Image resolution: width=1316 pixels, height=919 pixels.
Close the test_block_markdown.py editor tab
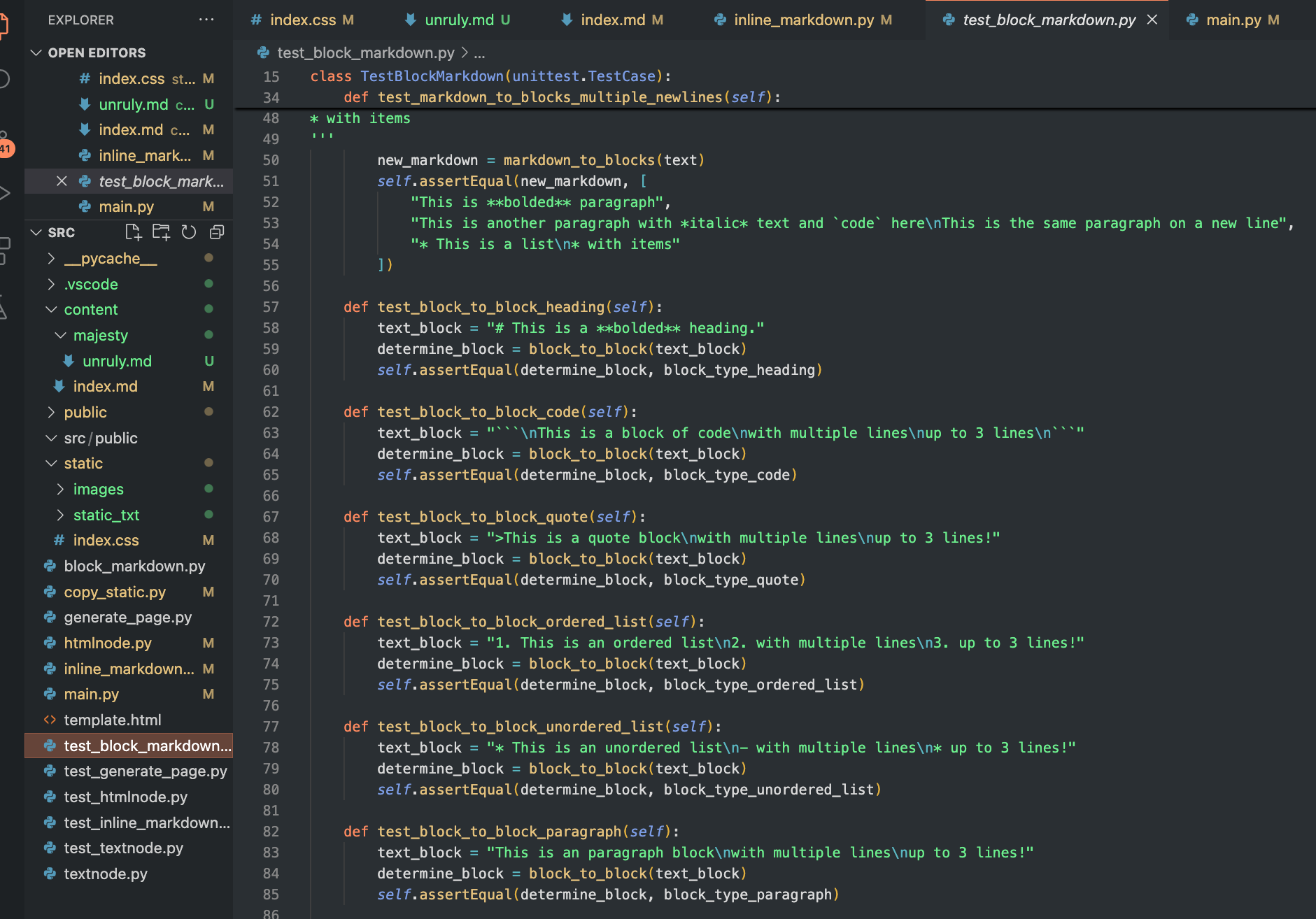click(1152, 20)
